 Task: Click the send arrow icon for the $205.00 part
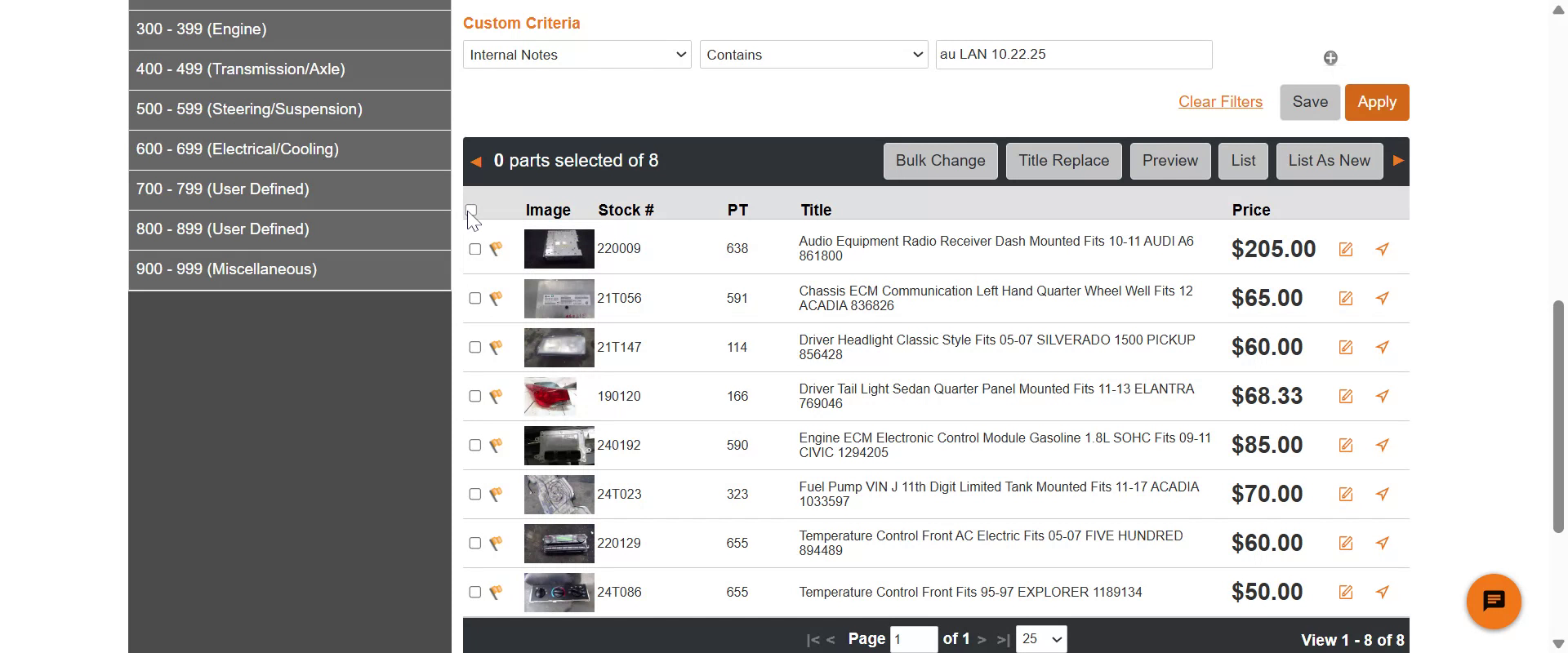click(x=1383, y=249)
